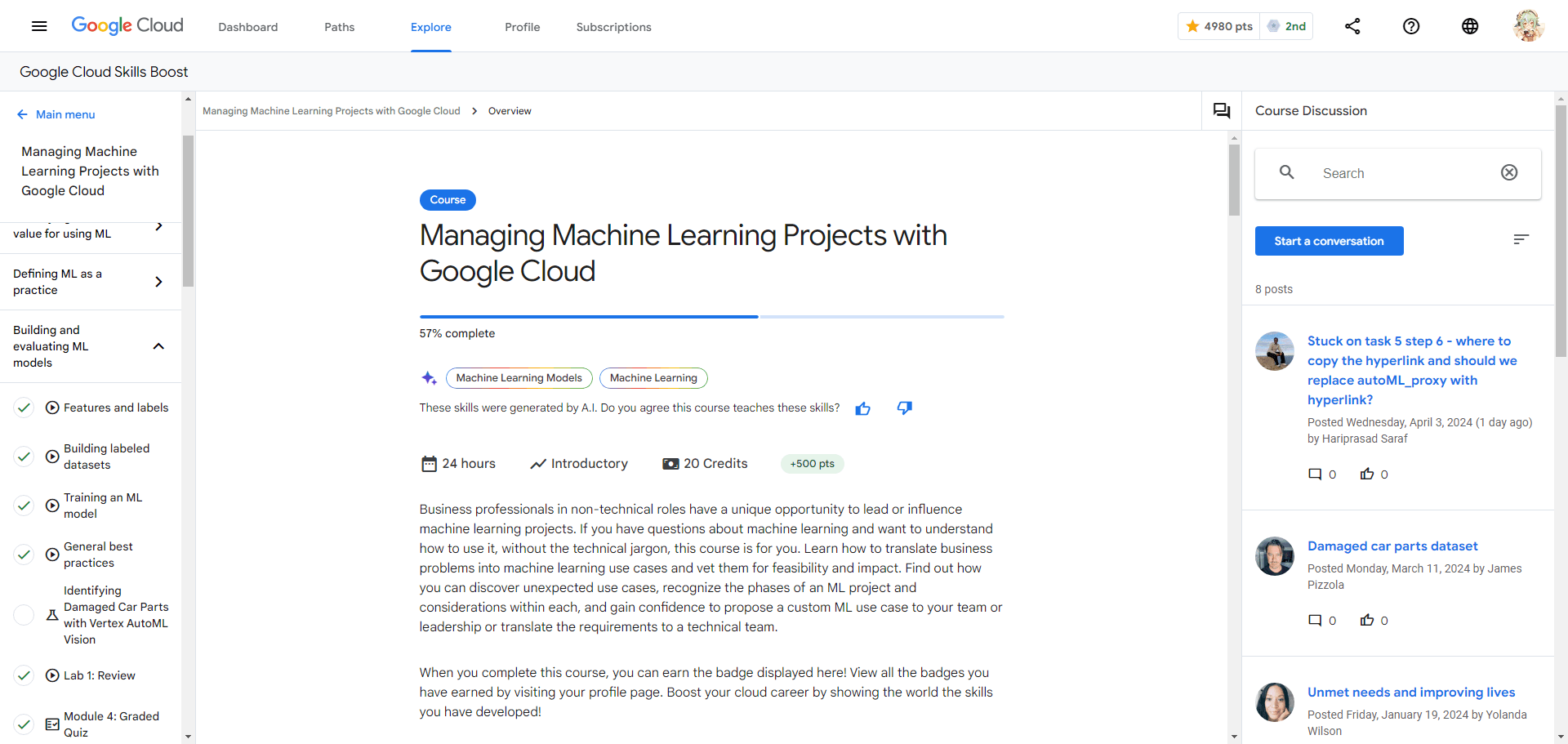Open Lab 1: Review lesson

point(100,675)
